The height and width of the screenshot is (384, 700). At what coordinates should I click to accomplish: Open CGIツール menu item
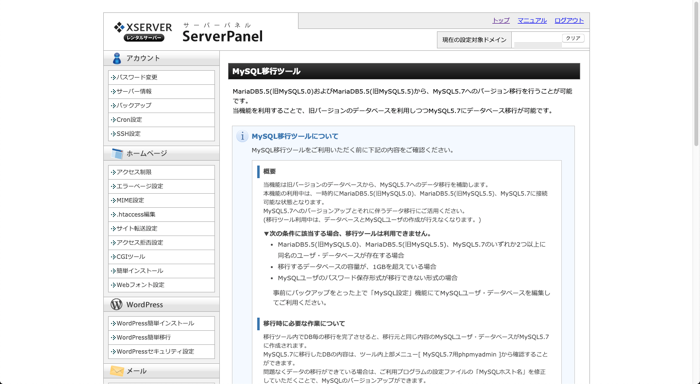161,257
